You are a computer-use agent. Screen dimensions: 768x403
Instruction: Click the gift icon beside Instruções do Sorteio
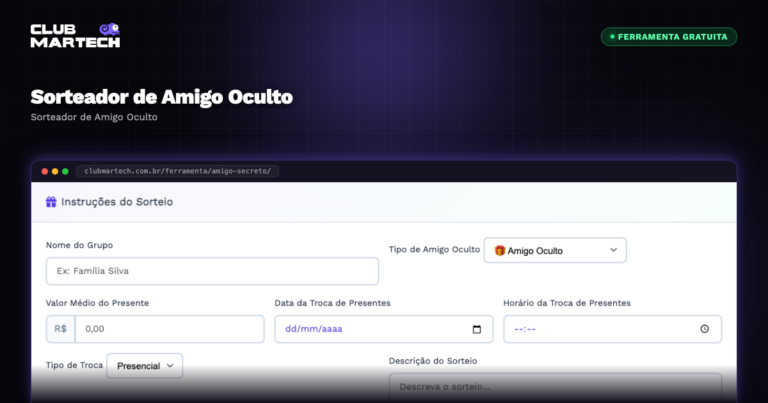[51, 202]
